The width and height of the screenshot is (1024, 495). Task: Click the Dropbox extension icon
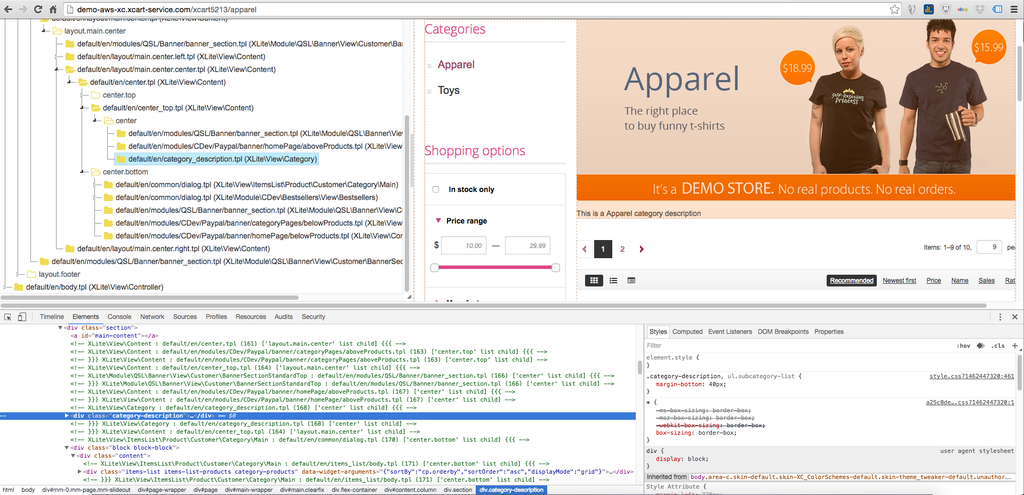click(x=980, y=9)
